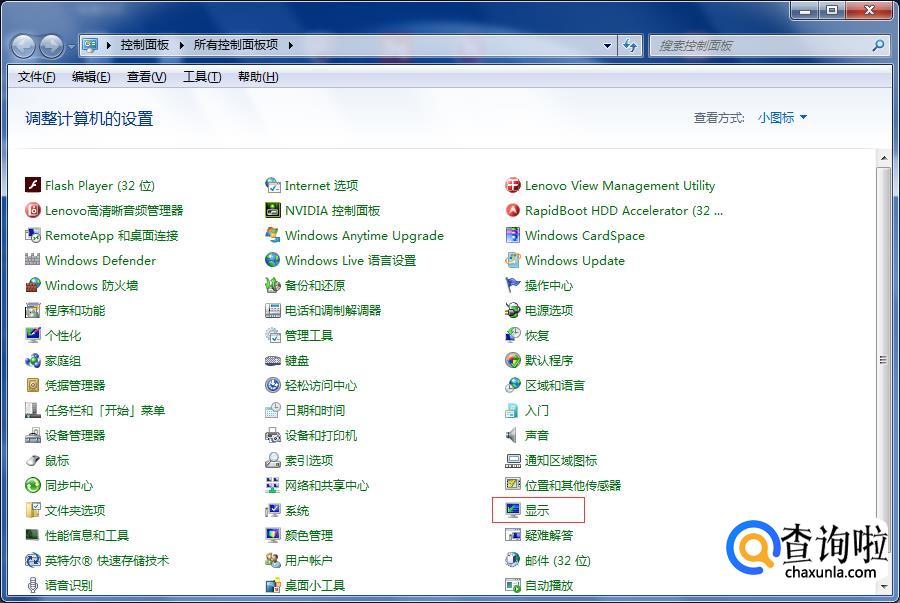Image resolution: width=900 pixels, height=603 pixels.
Task: Open the Windows 防火墙 icon
Action: (x=33, y=285)
